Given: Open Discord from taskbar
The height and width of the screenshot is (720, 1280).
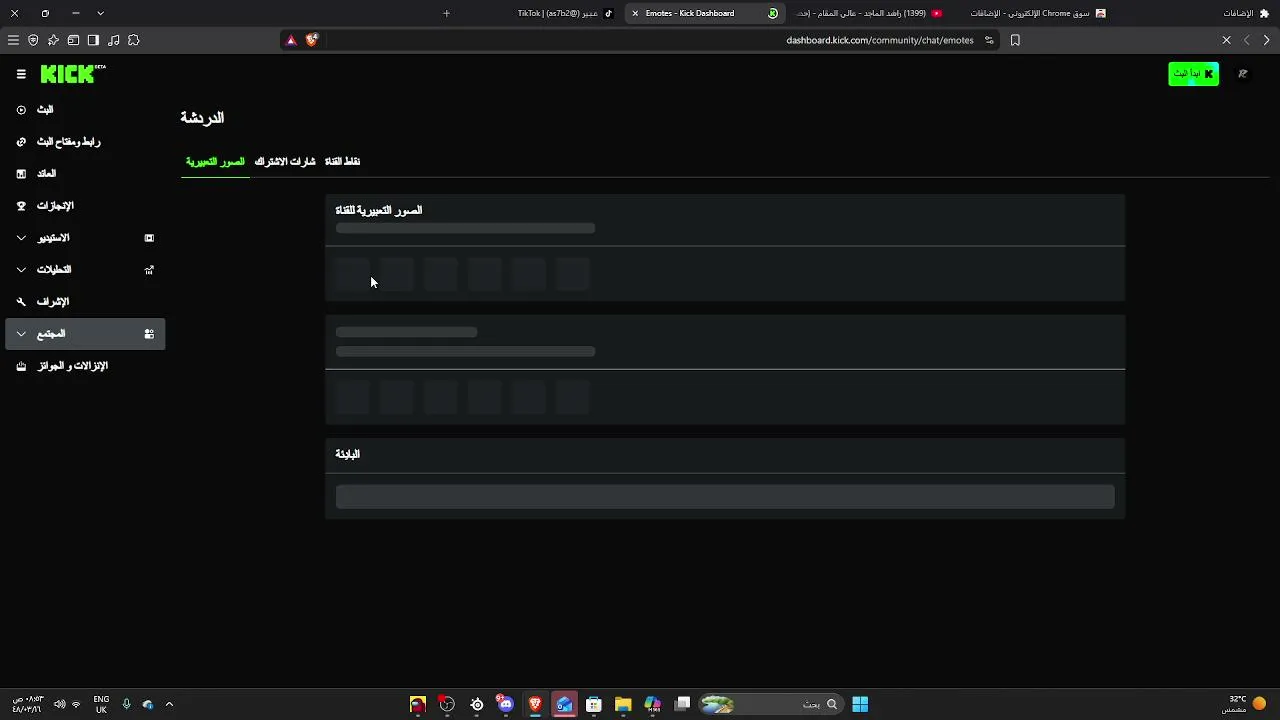Looking at the screenshot, I should (x=505, y=705).
